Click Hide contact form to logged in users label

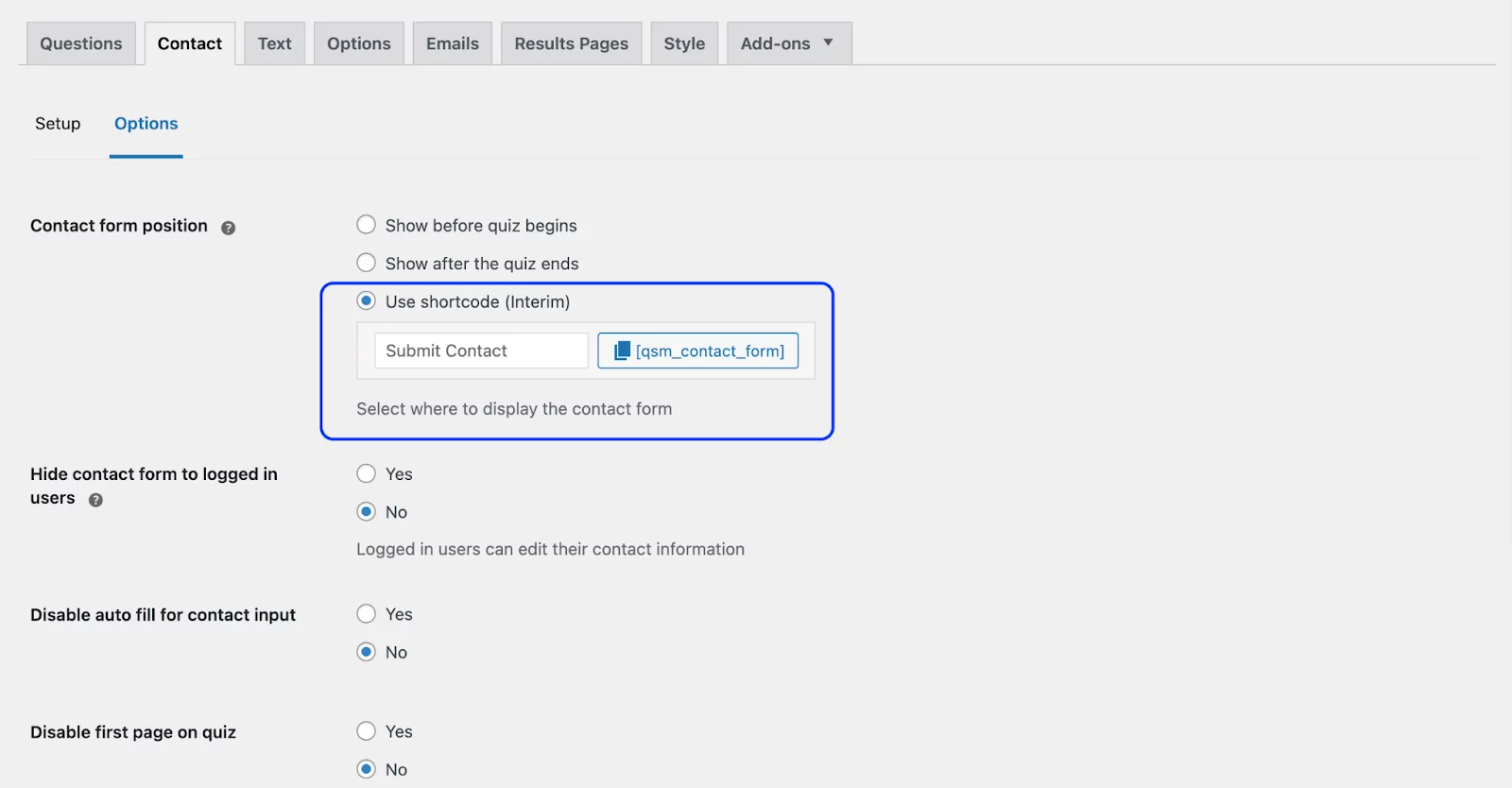pyautogui.click(x=154, y=486)
